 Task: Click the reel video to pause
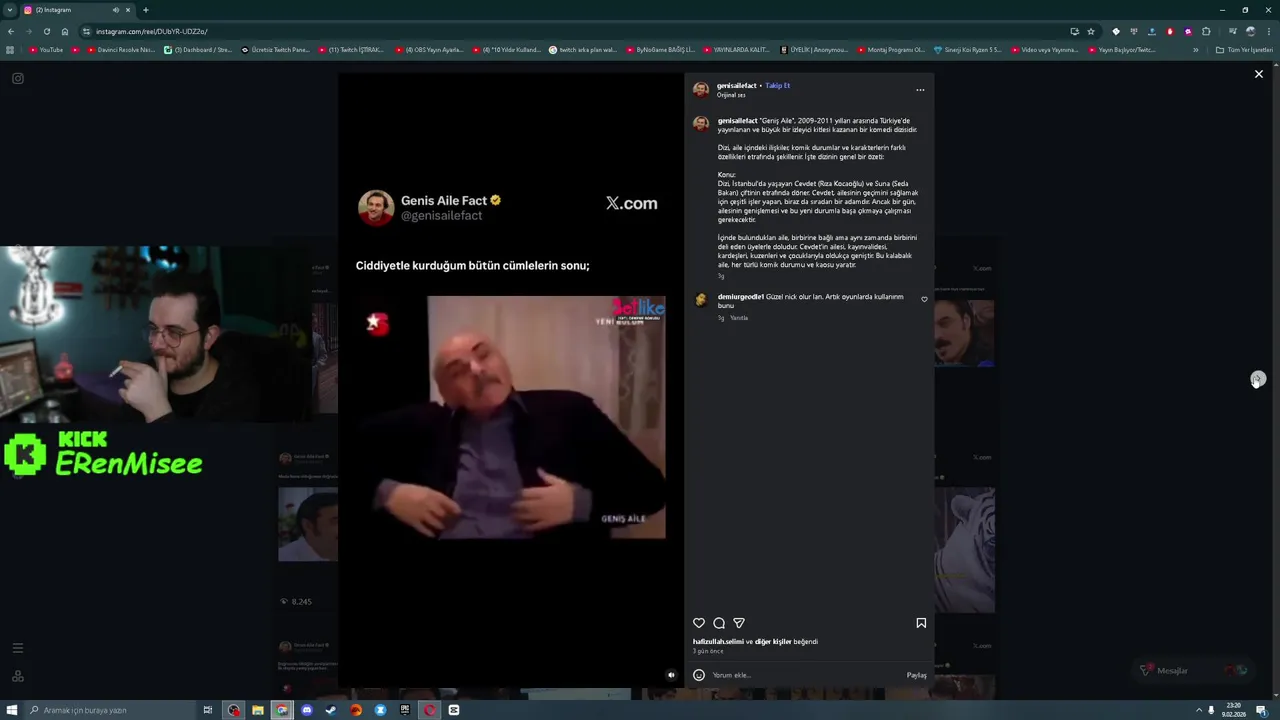(510, 380)
